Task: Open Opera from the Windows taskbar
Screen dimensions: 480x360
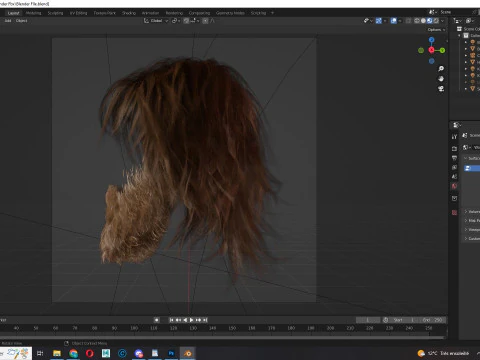Action: point(90,353)
